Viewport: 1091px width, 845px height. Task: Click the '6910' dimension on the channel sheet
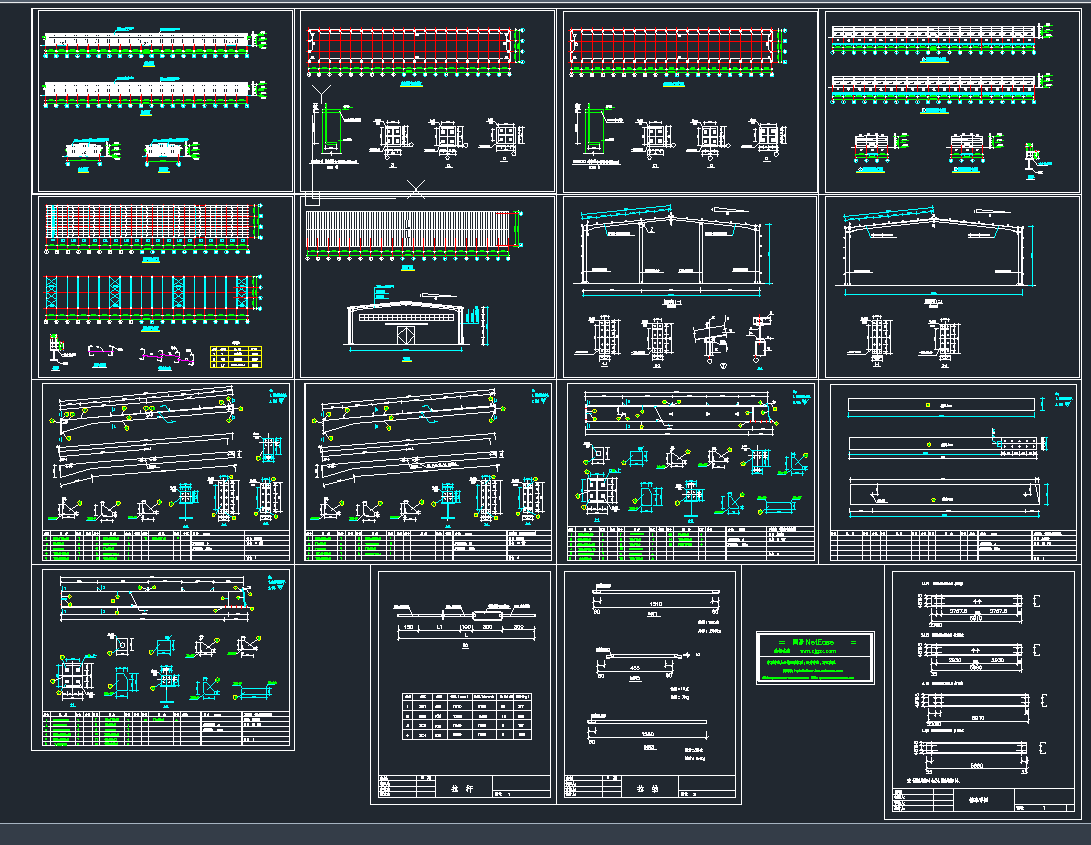click(x=976, y=618)
